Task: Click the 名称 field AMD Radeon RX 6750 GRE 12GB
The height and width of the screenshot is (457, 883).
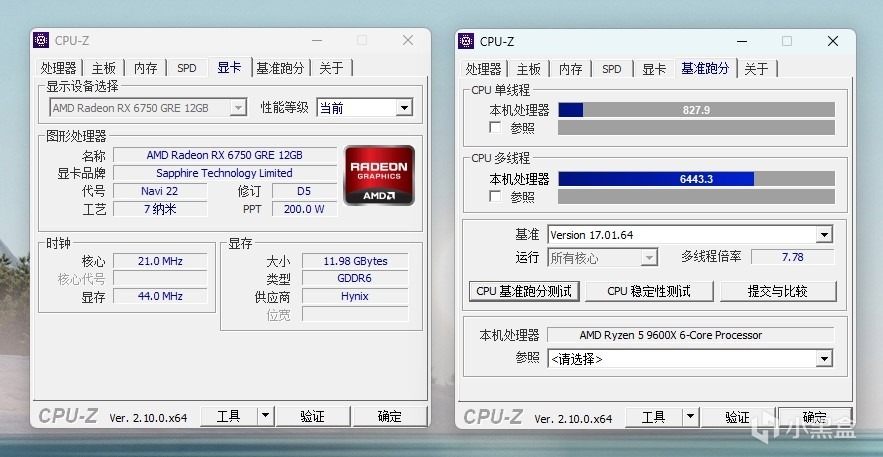Action: click(225, 155)
